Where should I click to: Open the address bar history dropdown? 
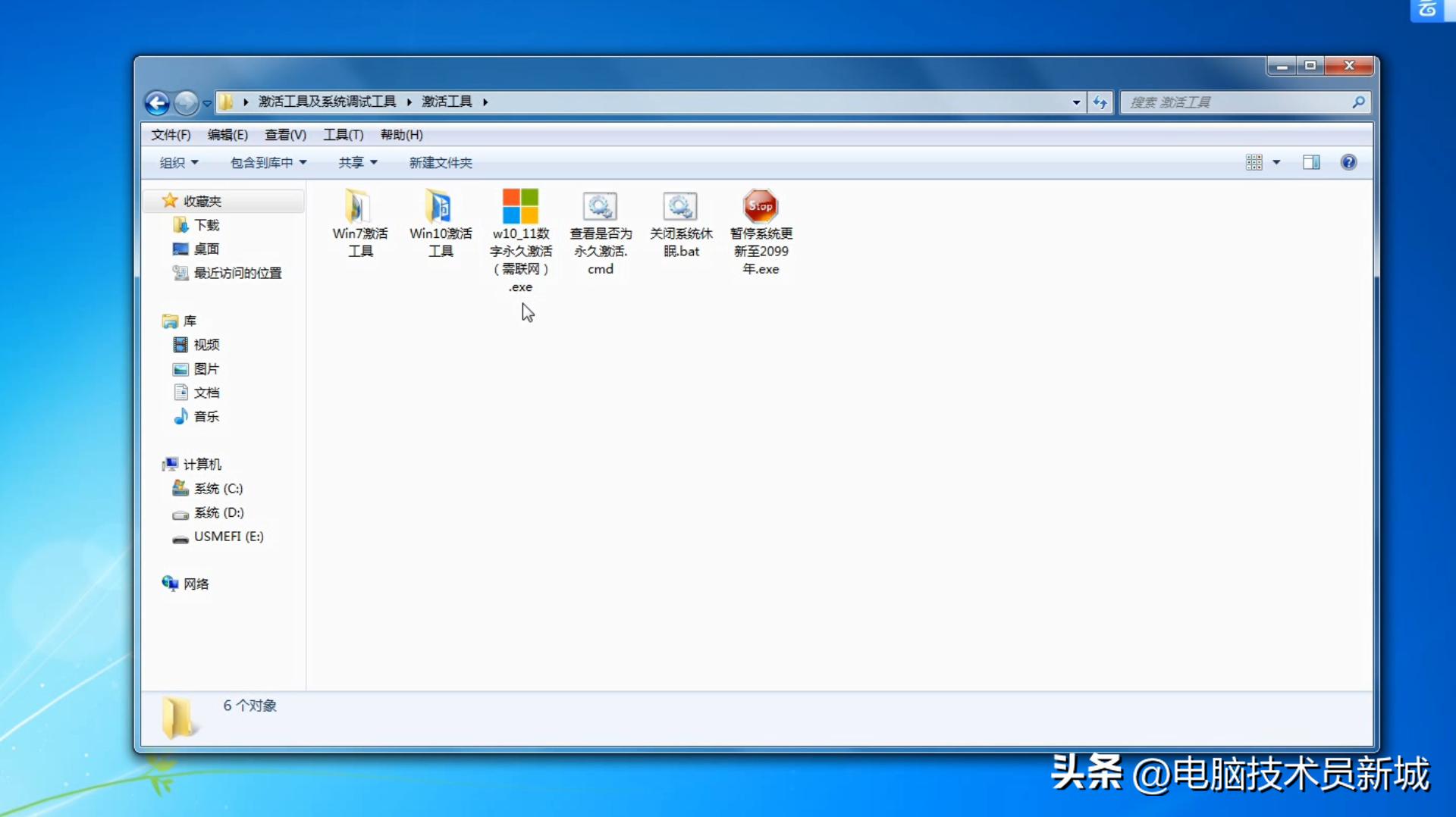point(1076,102)
